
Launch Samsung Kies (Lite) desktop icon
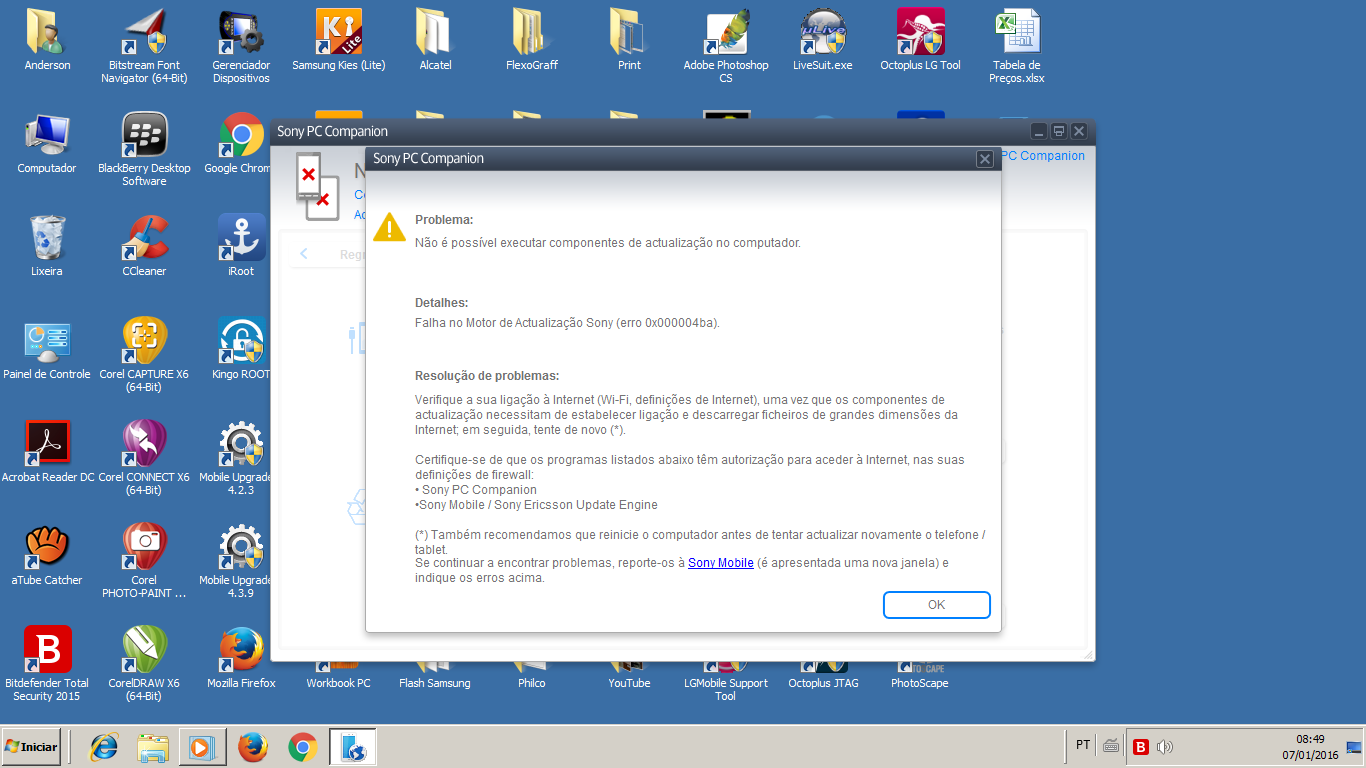[x=338, y=41]
